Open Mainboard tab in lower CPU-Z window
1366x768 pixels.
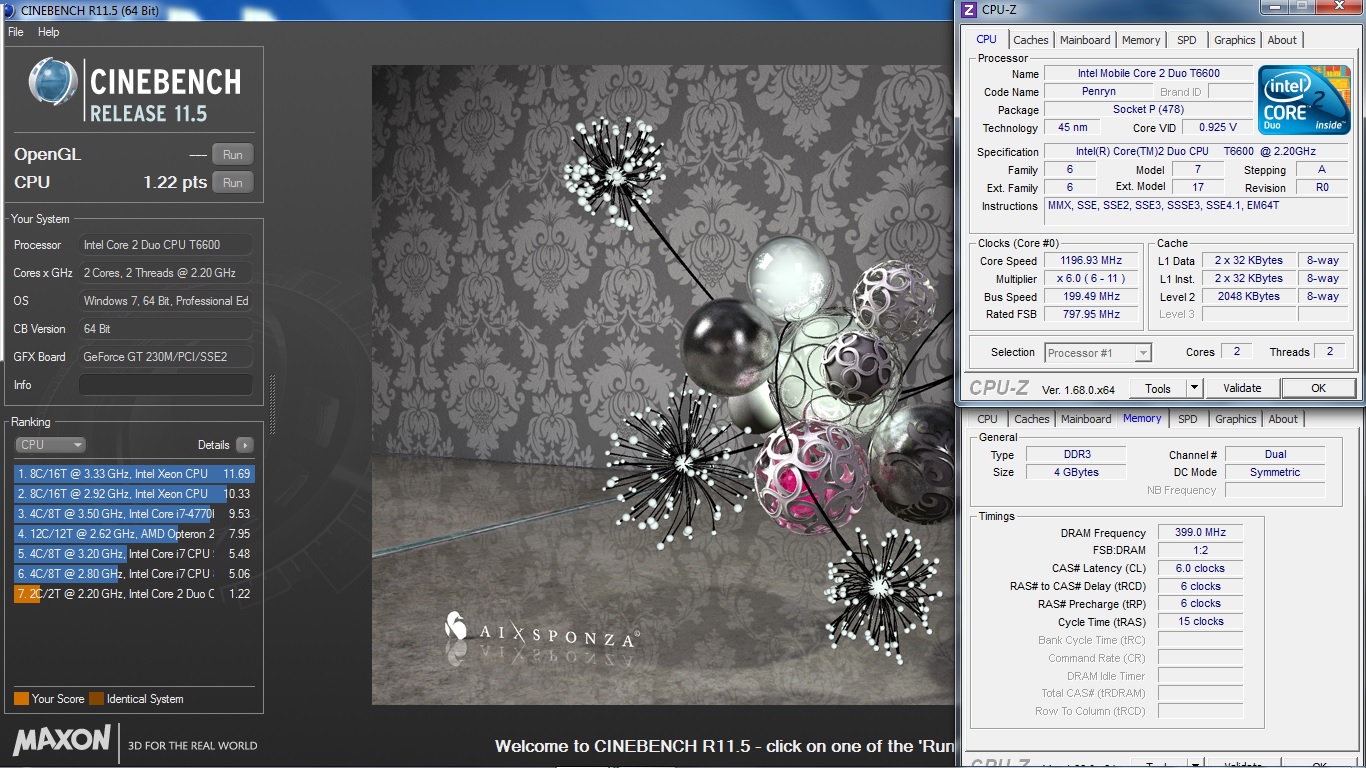1086,419
